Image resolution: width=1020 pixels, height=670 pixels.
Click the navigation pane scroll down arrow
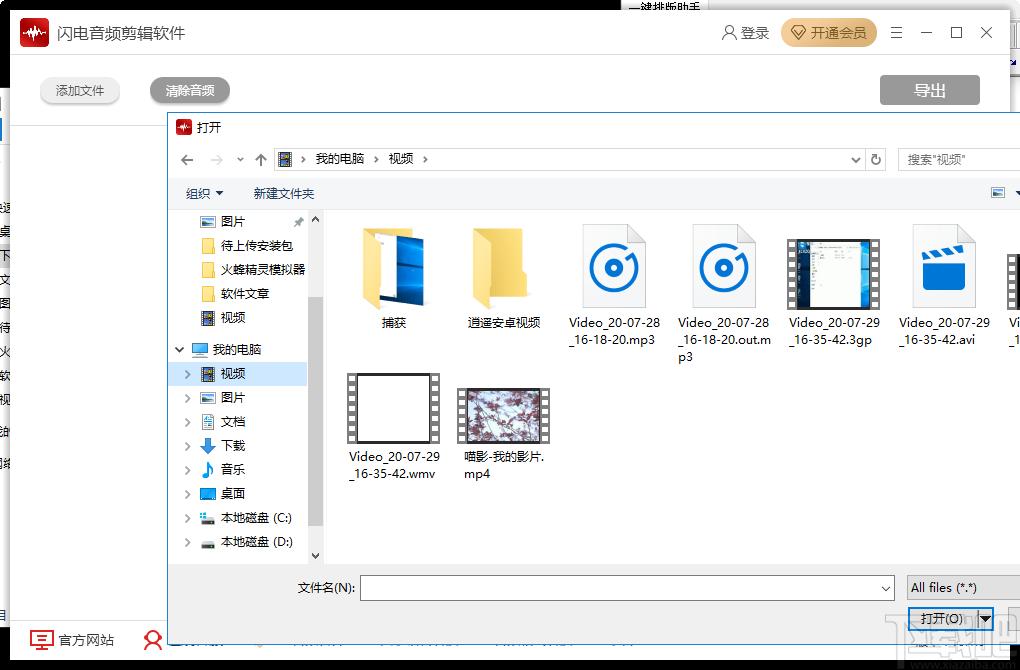[x=315, y=556]
